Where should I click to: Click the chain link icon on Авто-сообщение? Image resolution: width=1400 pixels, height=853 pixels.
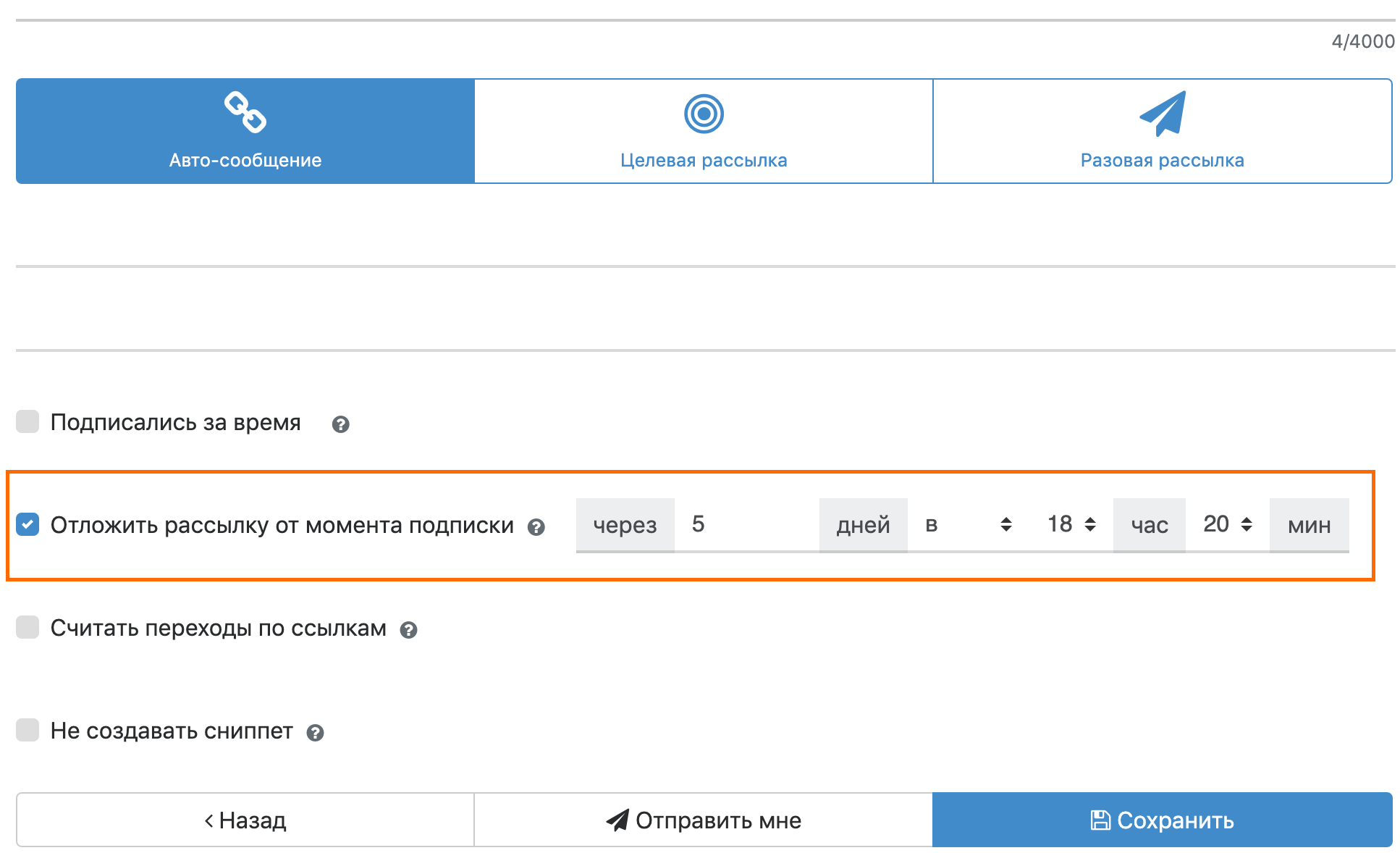[245, 112]
